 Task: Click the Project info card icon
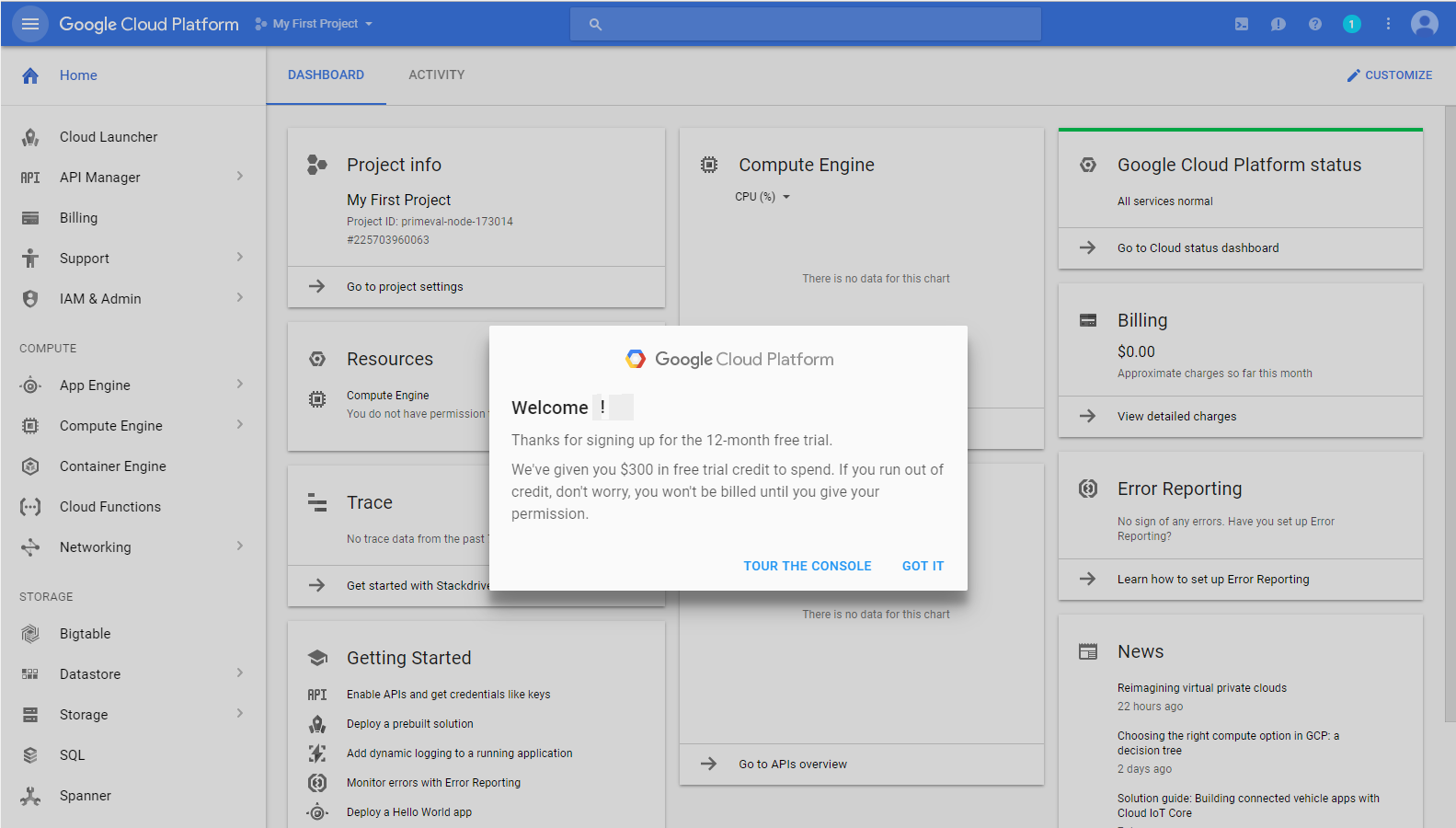317,165
